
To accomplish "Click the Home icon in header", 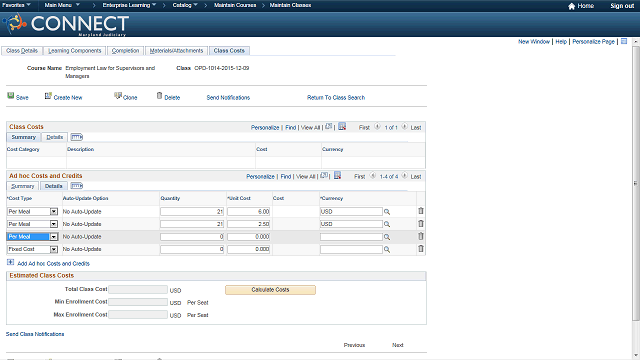I will tap(571, 6).
